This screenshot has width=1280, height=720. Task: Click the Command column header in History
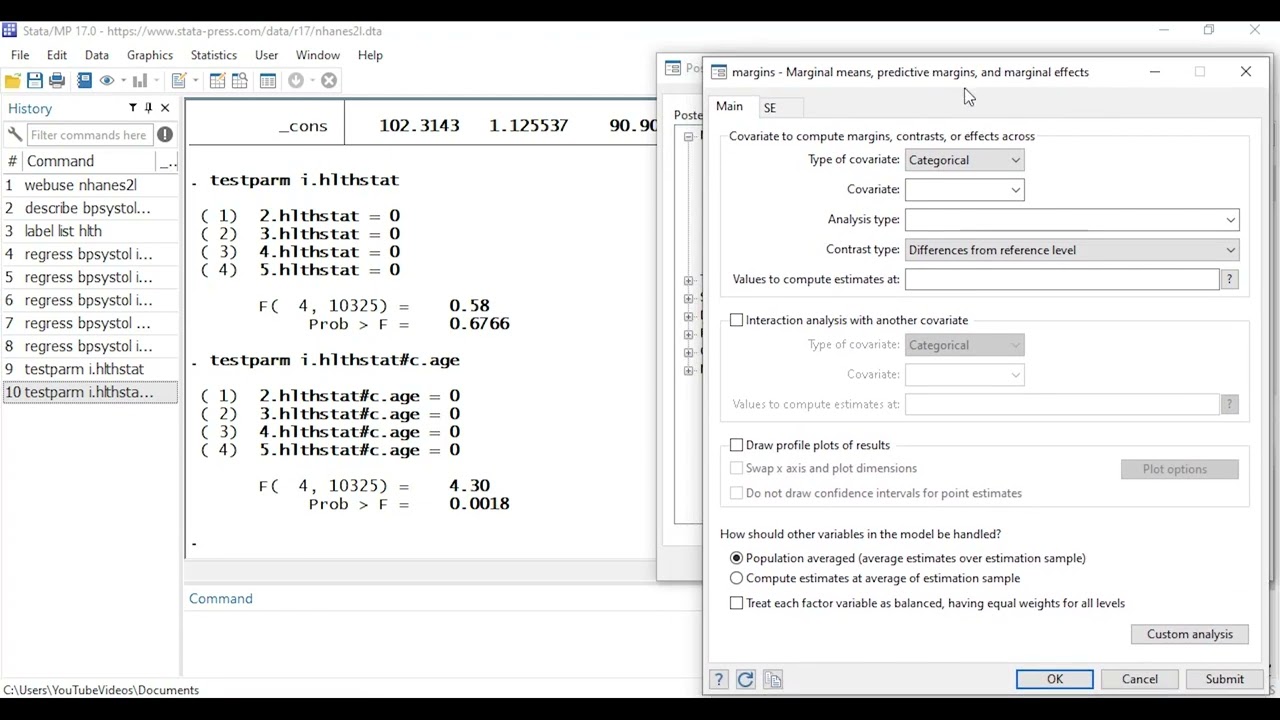(90, 161)
